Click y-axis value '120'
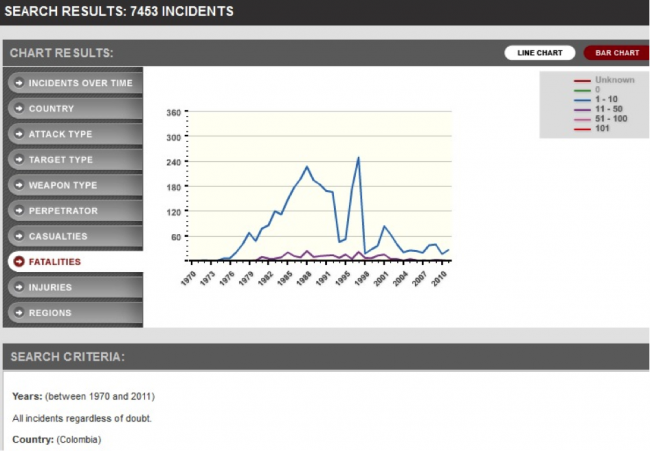 click(174, 212)
